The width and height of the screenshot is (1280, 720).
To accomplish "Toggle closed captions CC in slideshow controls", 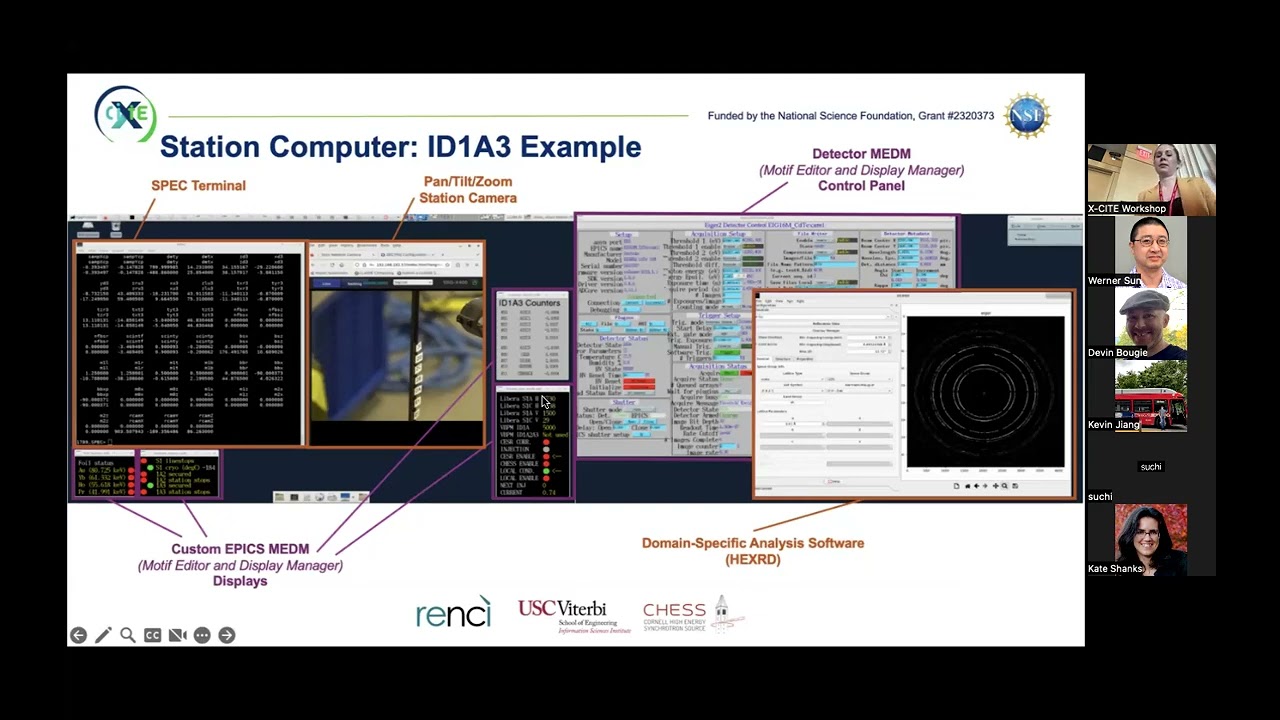I will [x=153, y=635].
